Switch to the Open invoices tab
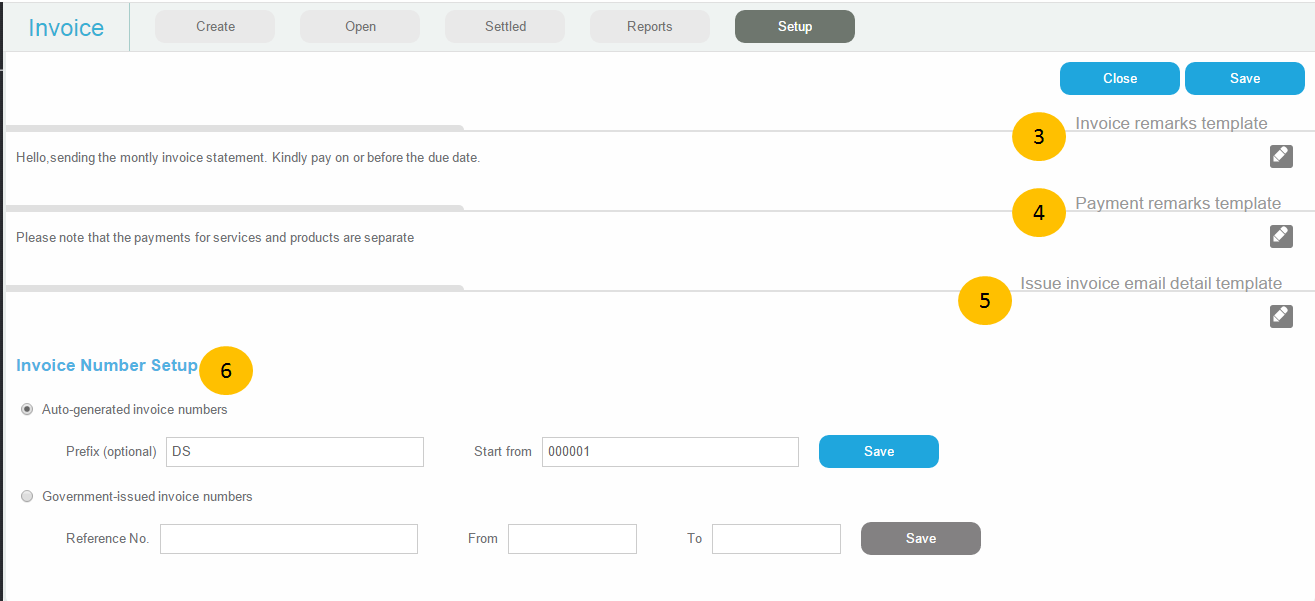The width and height of the screenshot is (1315, 601). click(360, 27)
